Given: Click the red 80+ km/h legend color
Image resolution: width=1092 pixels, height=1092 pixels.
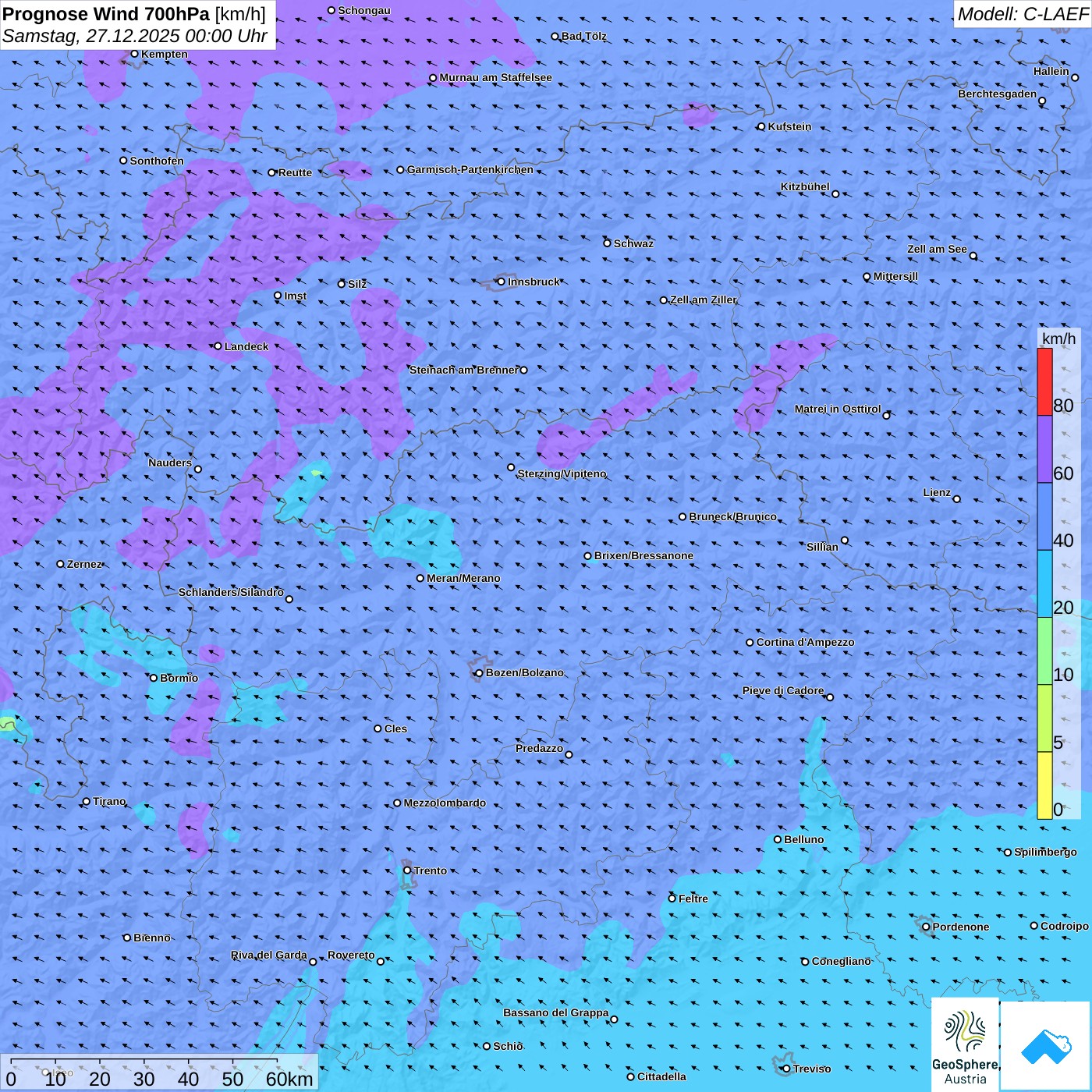Looking at the screenshot, I should pos(1044,381).
